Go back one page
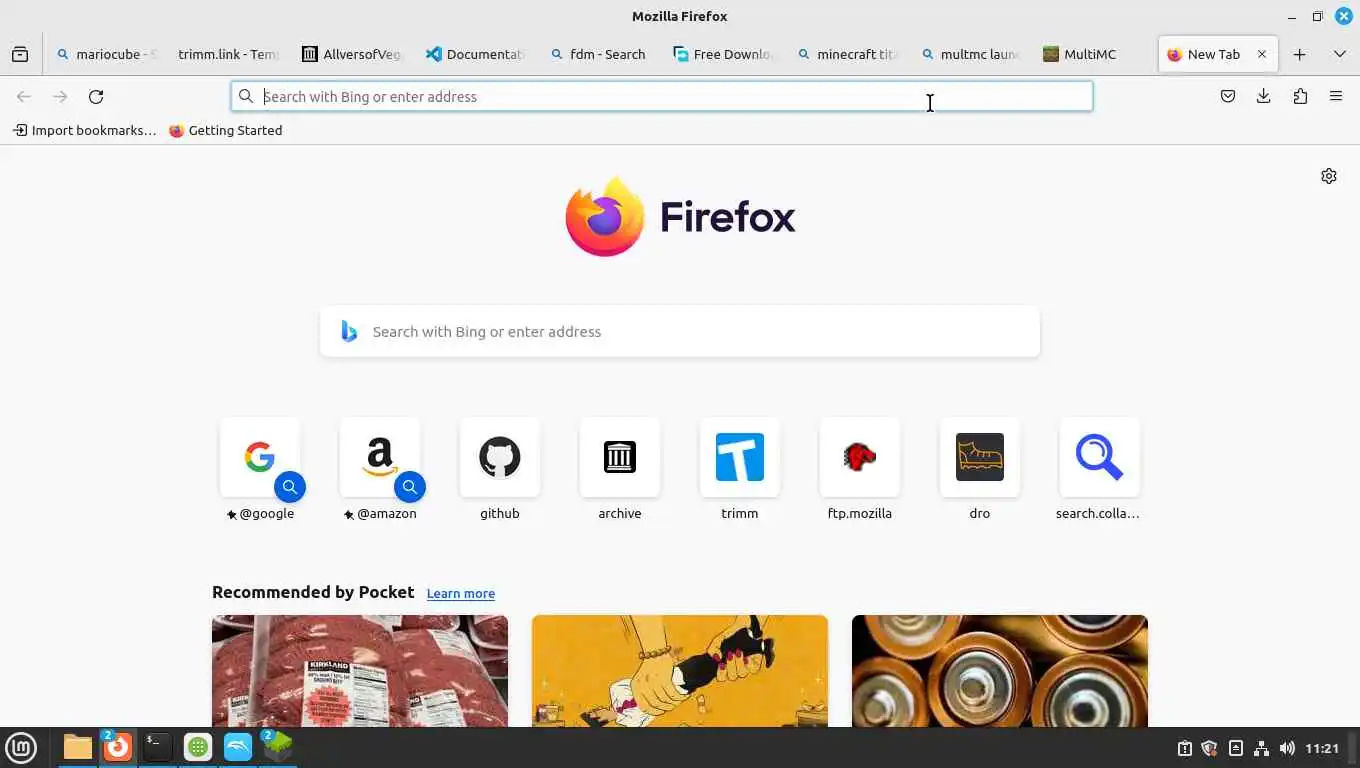This screenshot has height=768, width=1360. pyautogui.click(x=24, y=97)
